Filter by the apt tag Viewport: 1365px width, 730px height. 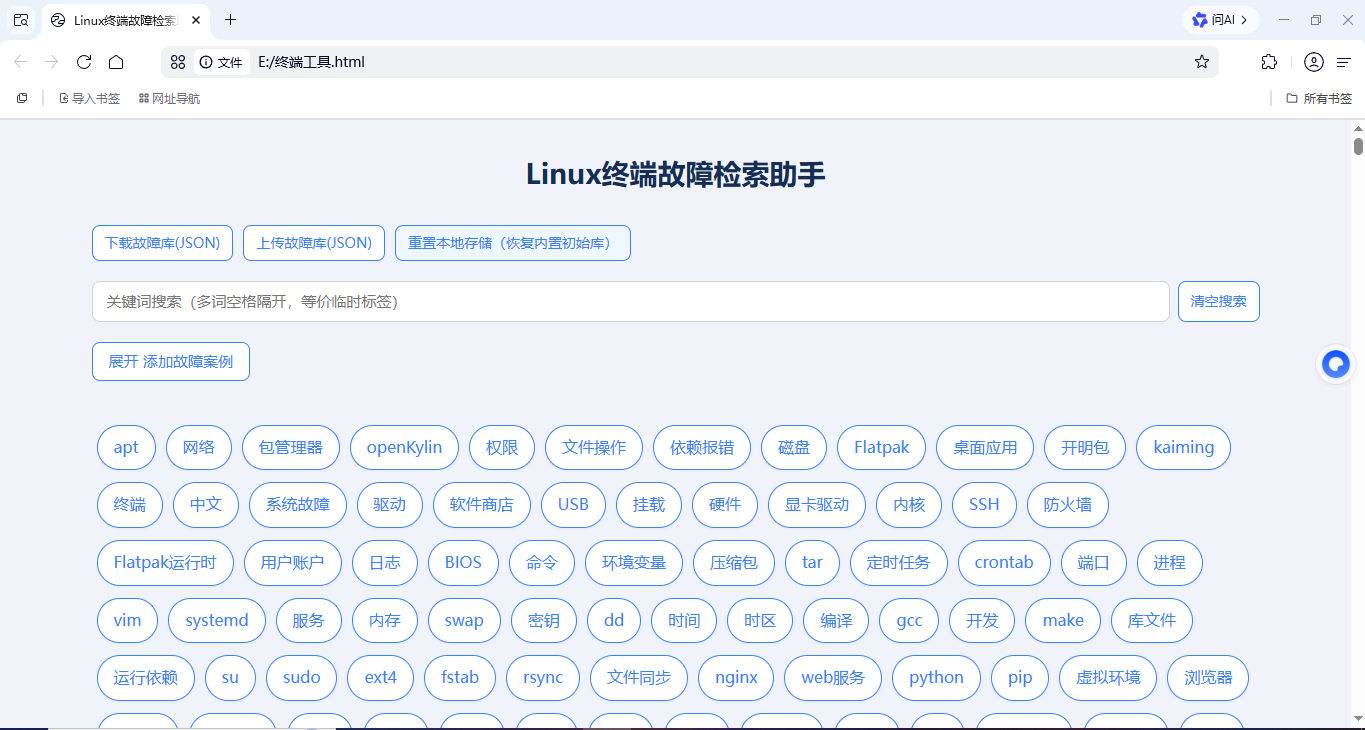(126, 447)
